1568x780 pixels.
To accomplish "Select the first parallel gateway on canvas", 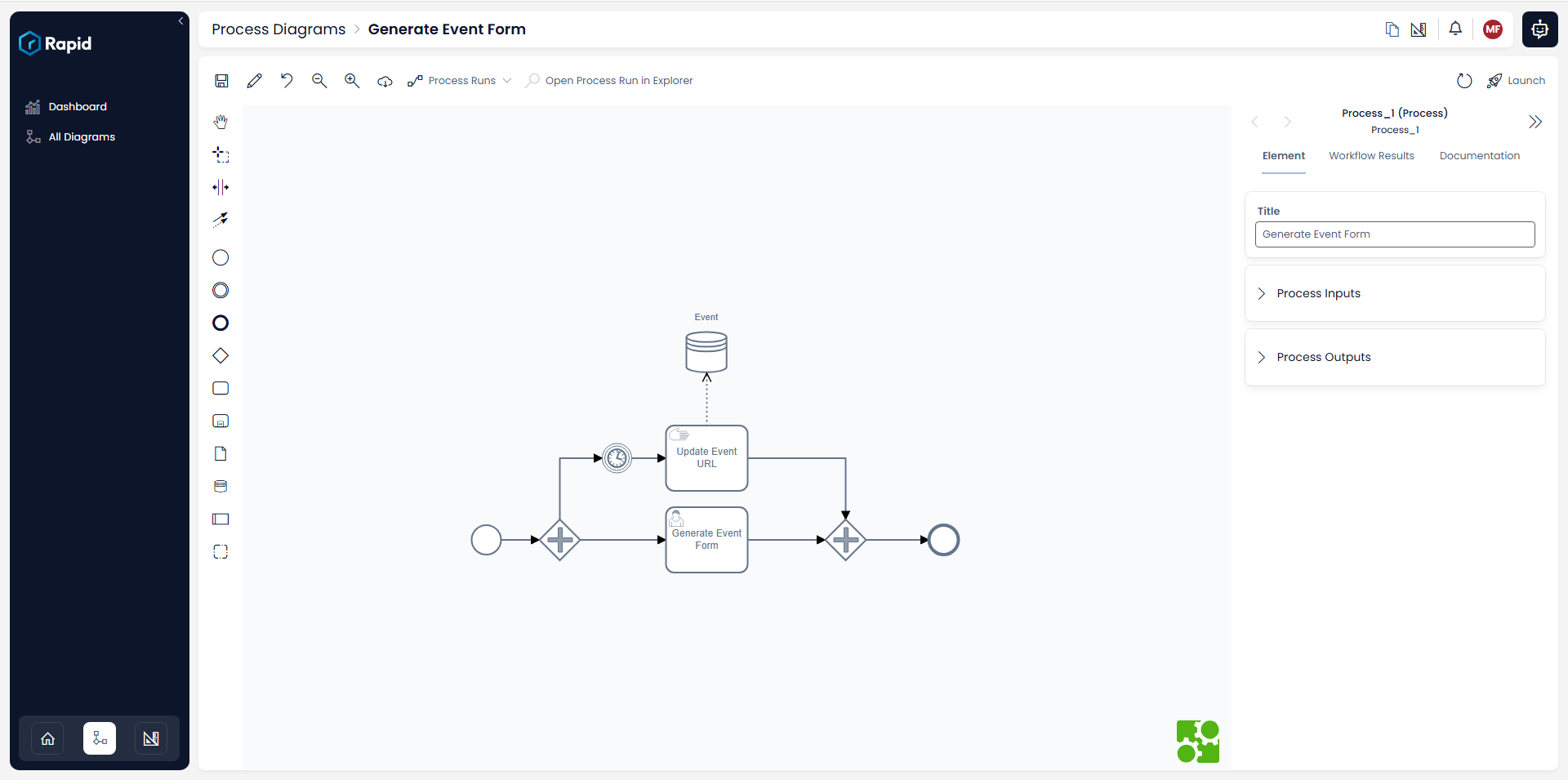I will coord(559,540).
